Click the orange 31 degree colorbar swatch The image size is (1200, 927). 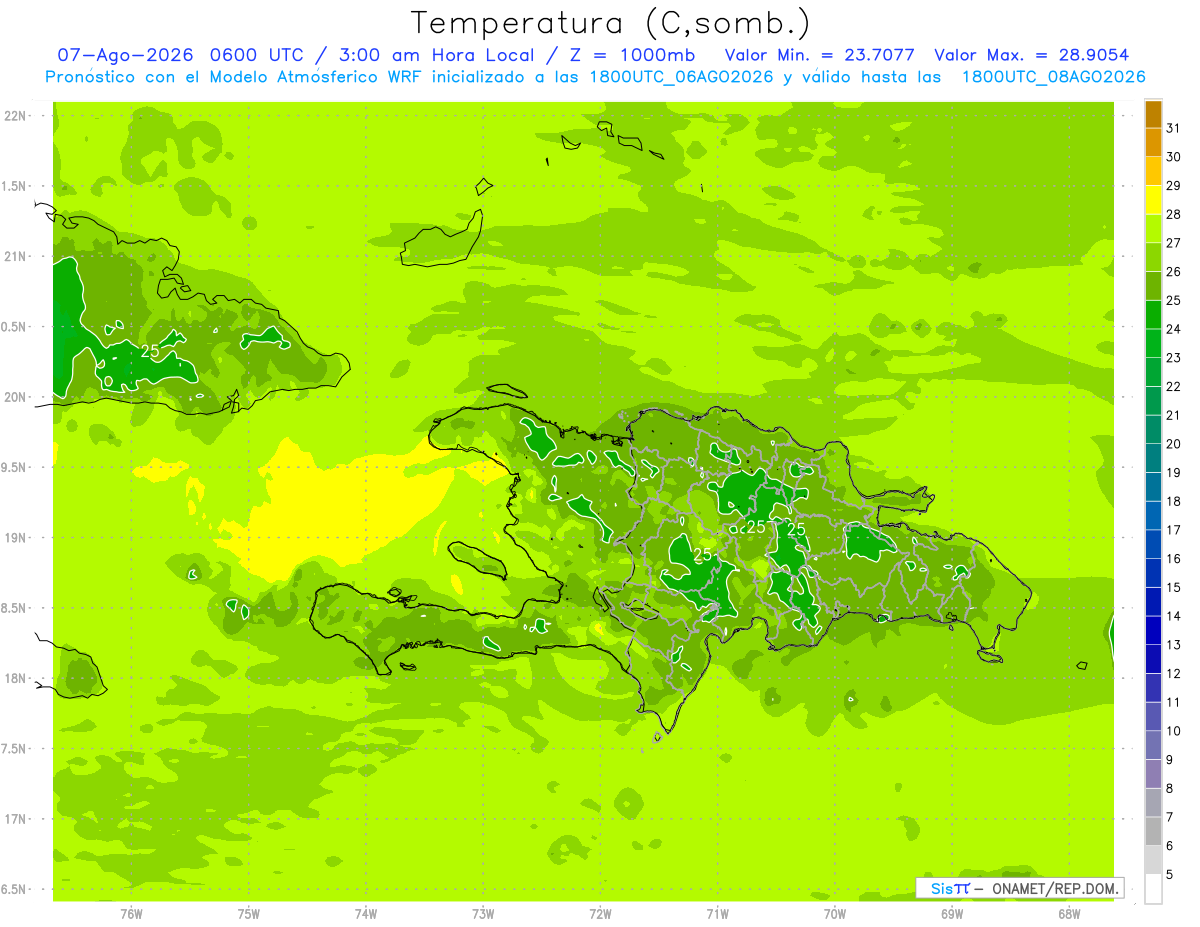click(1153, 115)
